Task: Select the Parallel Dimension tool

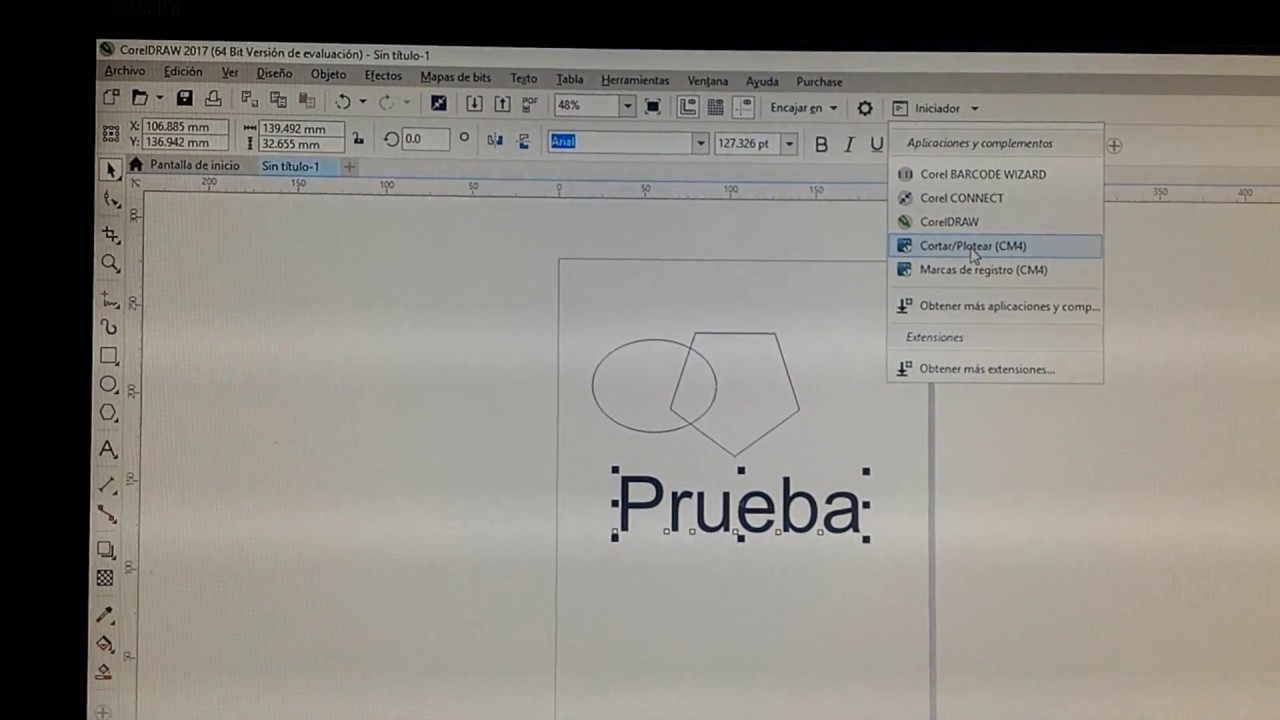Action: click(x=107, y=485)
